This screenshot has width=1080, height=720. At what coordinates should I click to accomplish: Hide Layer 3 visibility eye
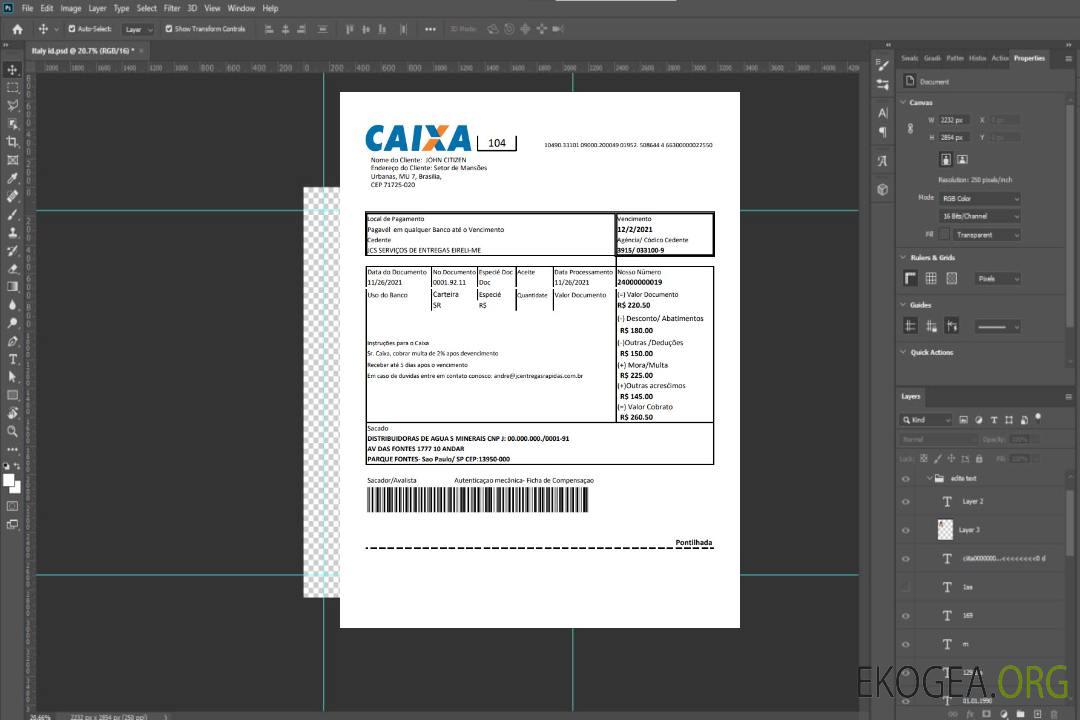coord(906,531)
